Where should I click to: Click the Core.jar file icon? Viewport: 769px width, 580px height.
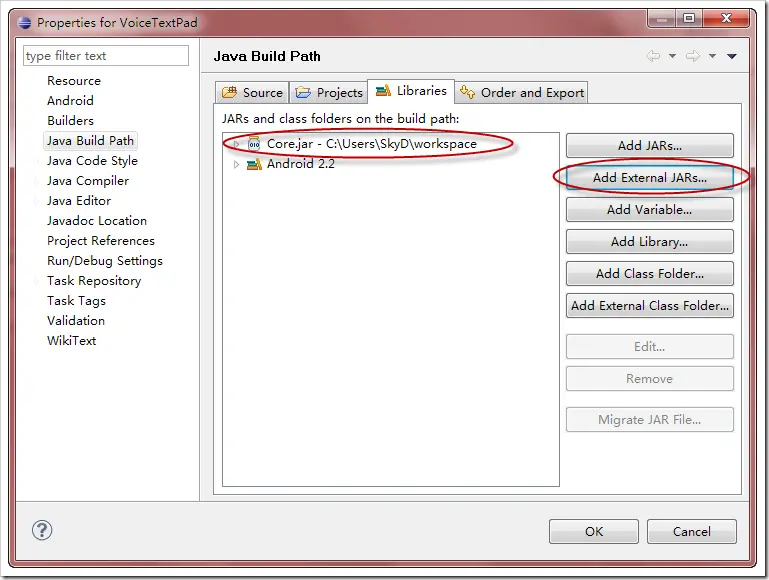tap(254, 144)
